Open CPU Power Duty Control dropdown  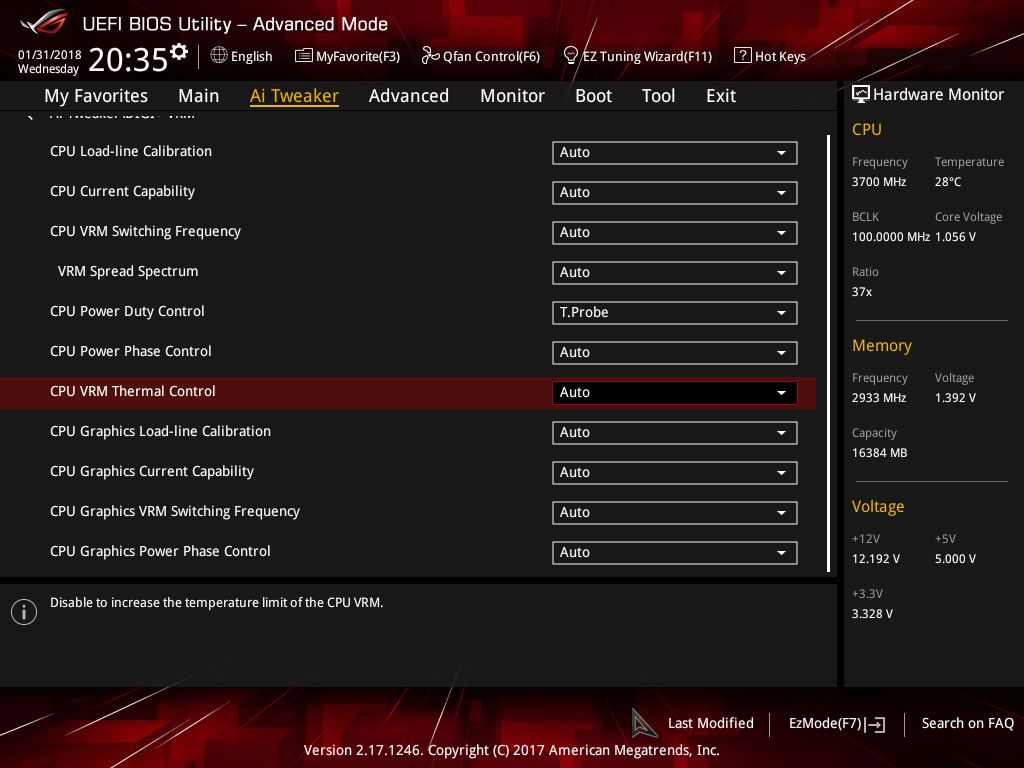[674, 313]
